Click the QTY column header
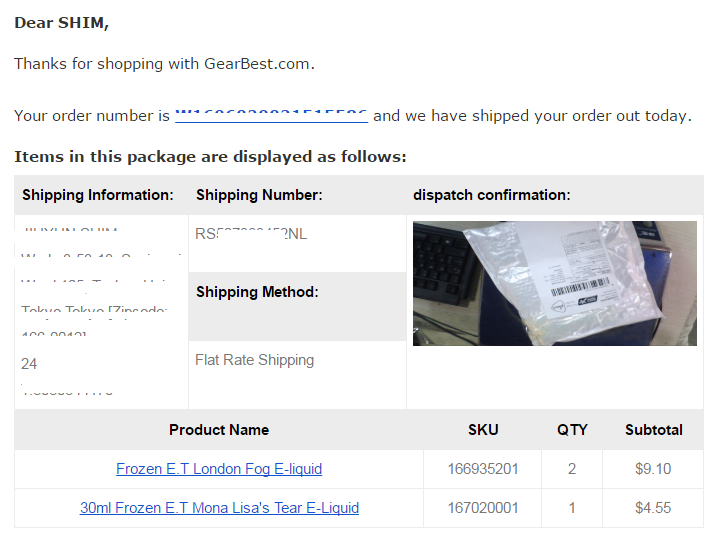Viewport: 719px width, 553px height. click(x=572, y=430)
